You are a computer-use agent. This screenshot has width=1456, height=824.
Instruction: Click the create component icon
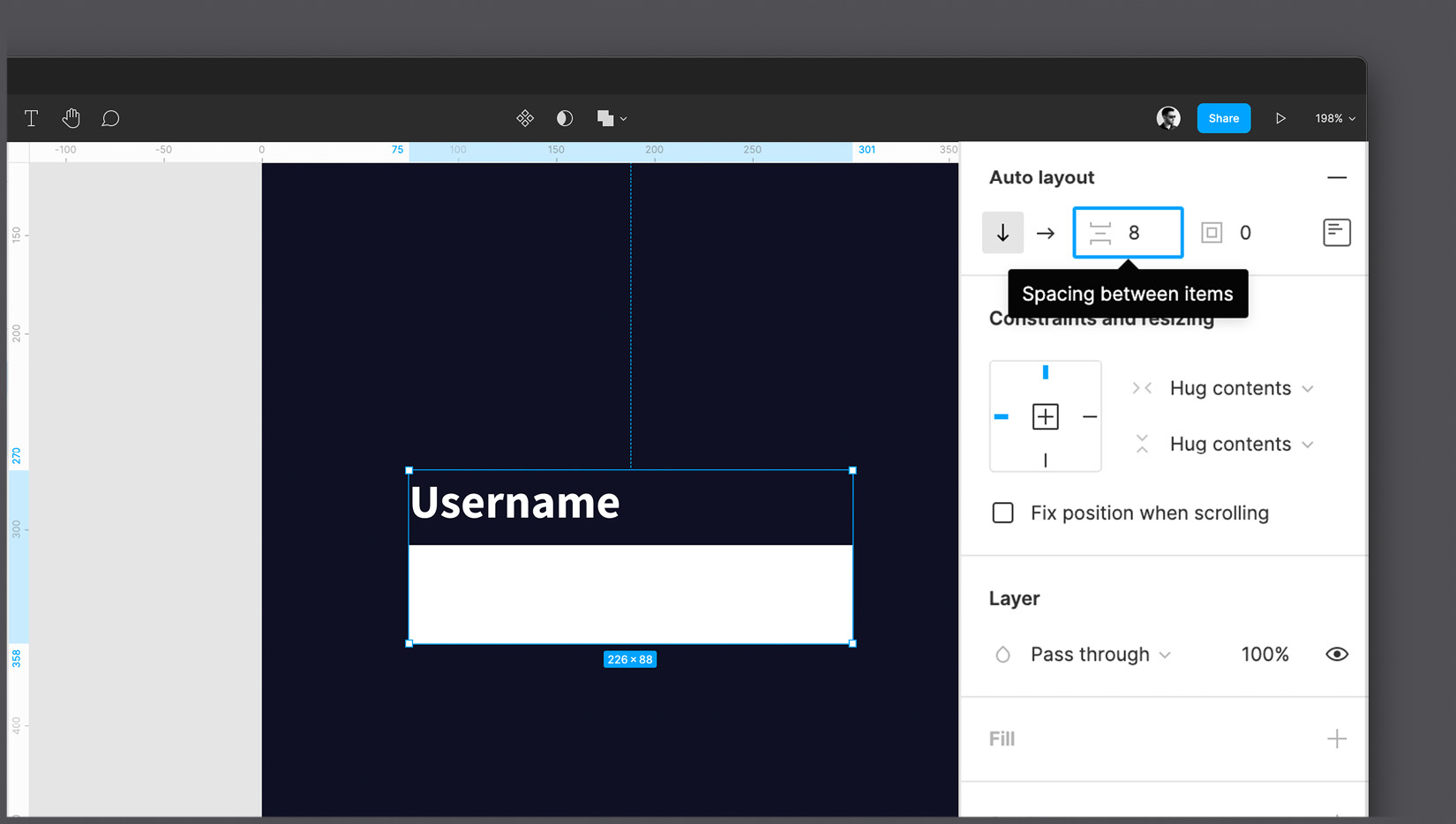pos(525,117)
